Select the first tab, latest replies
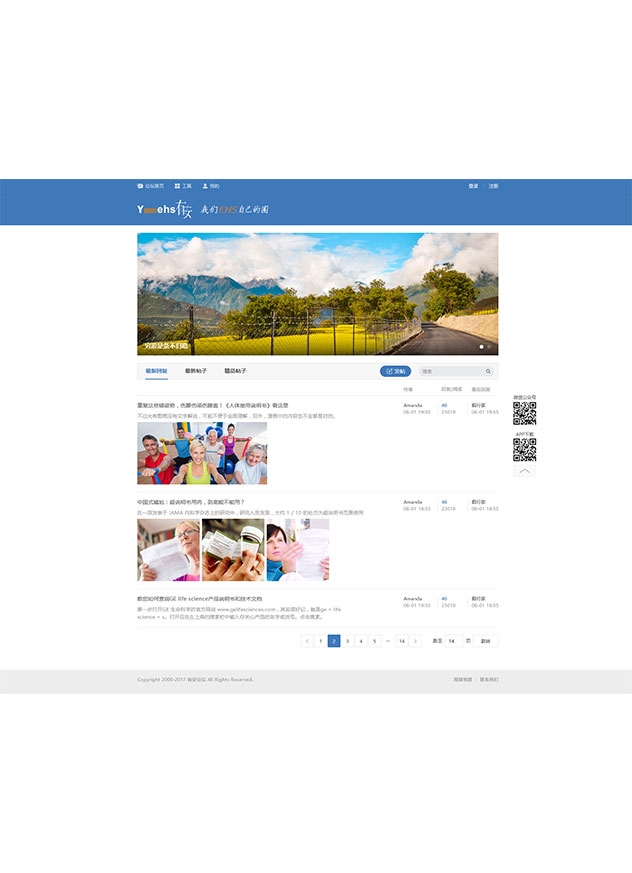Screen dimensions: 632x873 [x=156, y=371]
